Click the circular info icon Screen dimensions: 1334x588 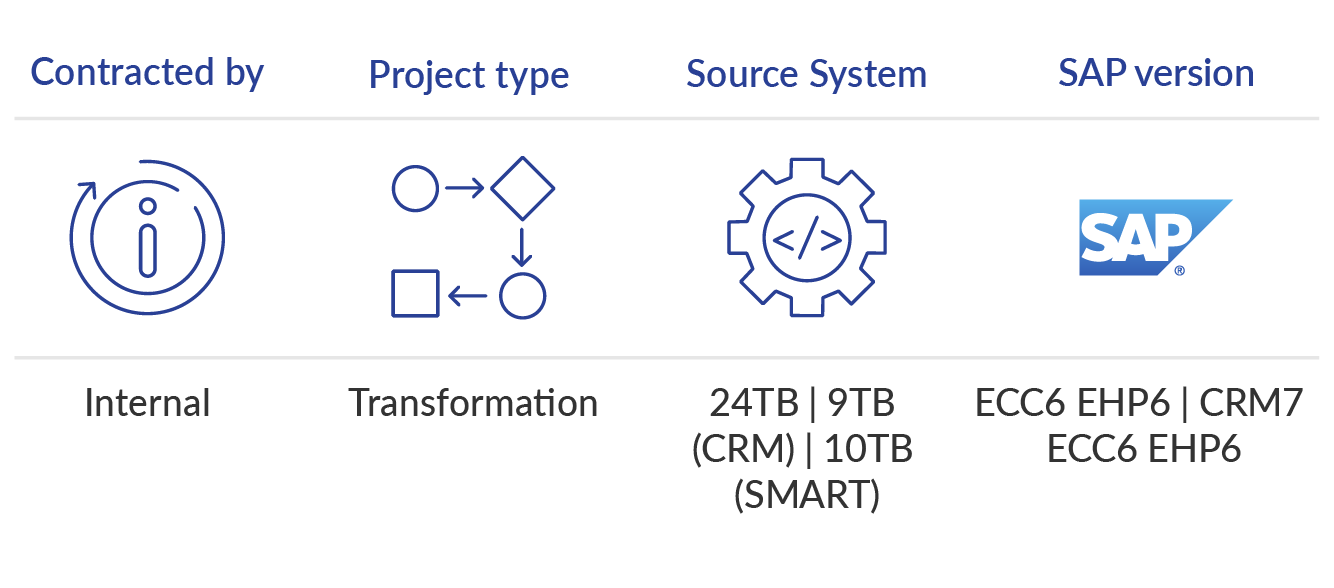[147, 238]
